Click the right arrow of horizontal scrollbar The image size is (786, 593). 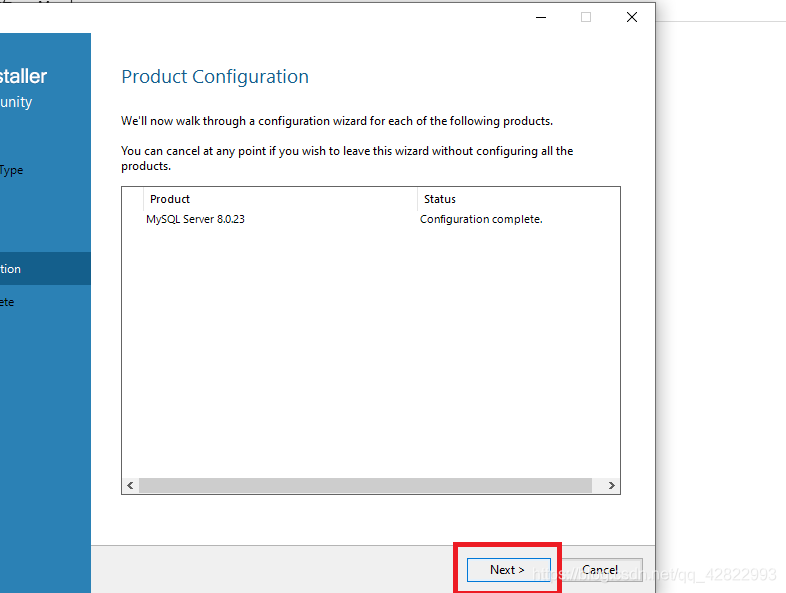pyautogui.click(x=612, y=485)
